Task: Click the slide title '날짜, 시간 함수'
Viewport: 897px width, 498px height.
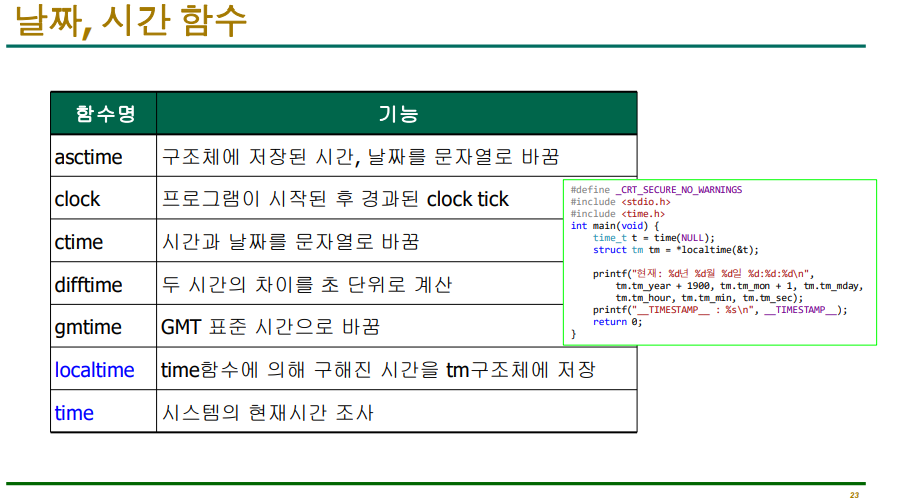Action: point(131,21)
